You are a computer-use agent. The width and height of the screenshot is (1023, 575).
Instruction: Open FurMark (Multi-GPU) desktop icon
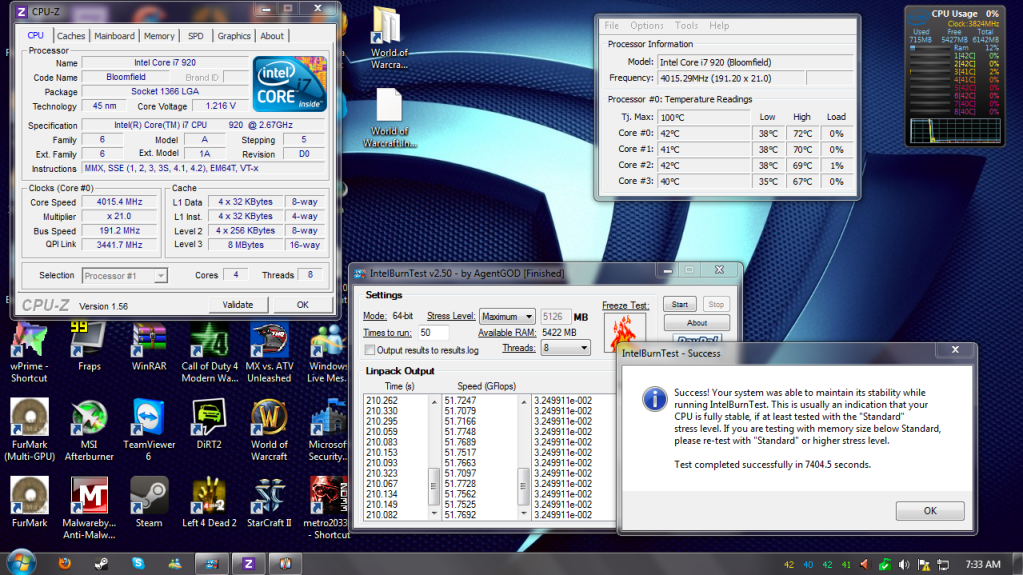coord(29,418)
